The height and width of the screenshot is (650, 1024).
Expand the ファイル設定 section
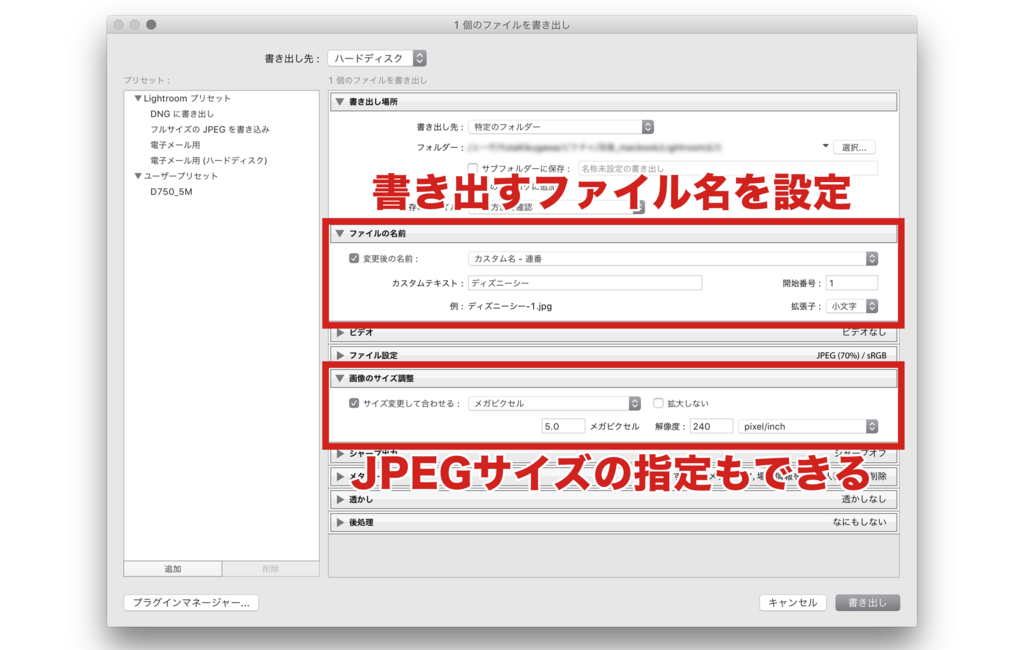click(x=340, y=355)
